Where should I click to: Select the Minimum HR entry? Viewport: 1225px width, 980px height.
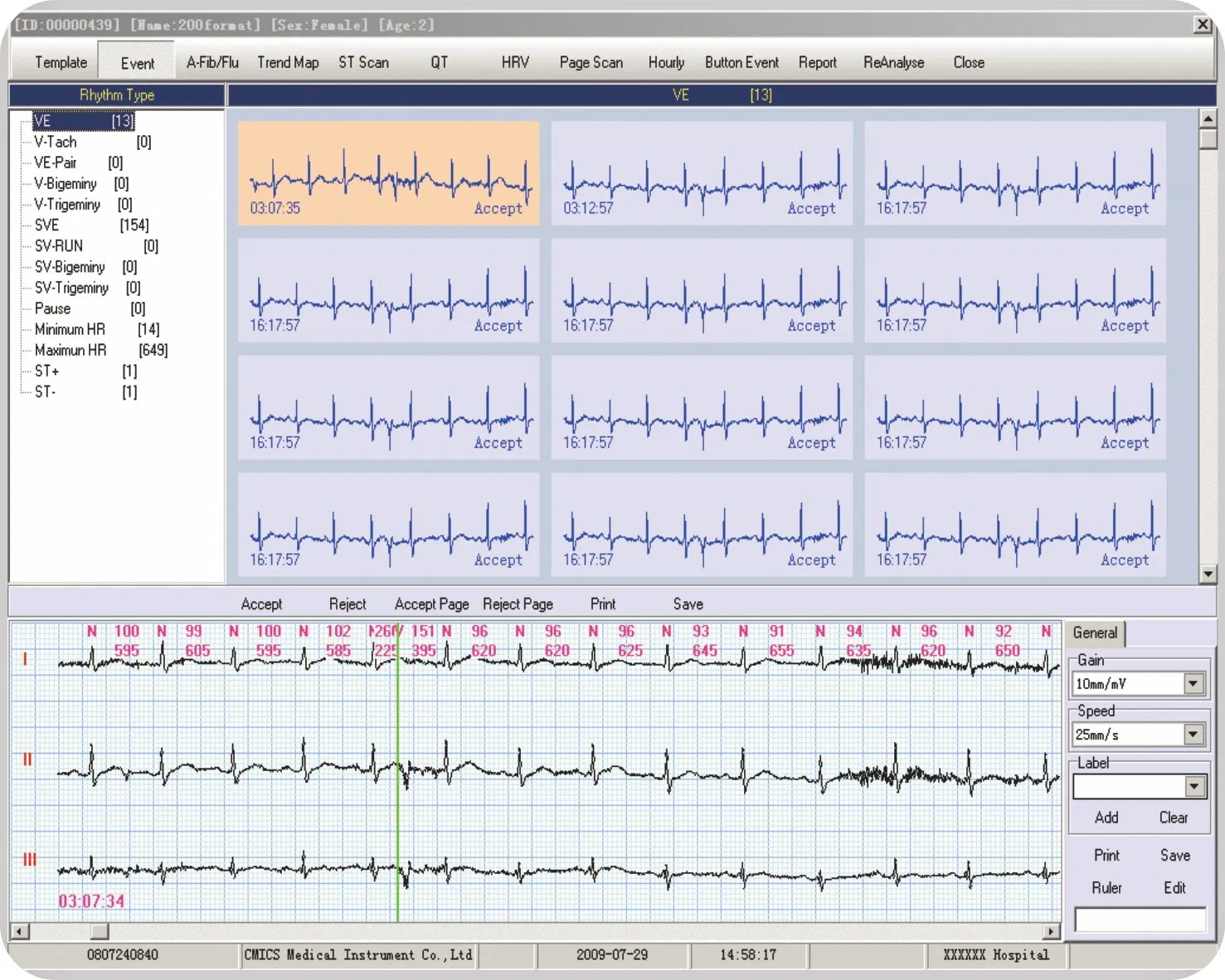coord(97,329)
